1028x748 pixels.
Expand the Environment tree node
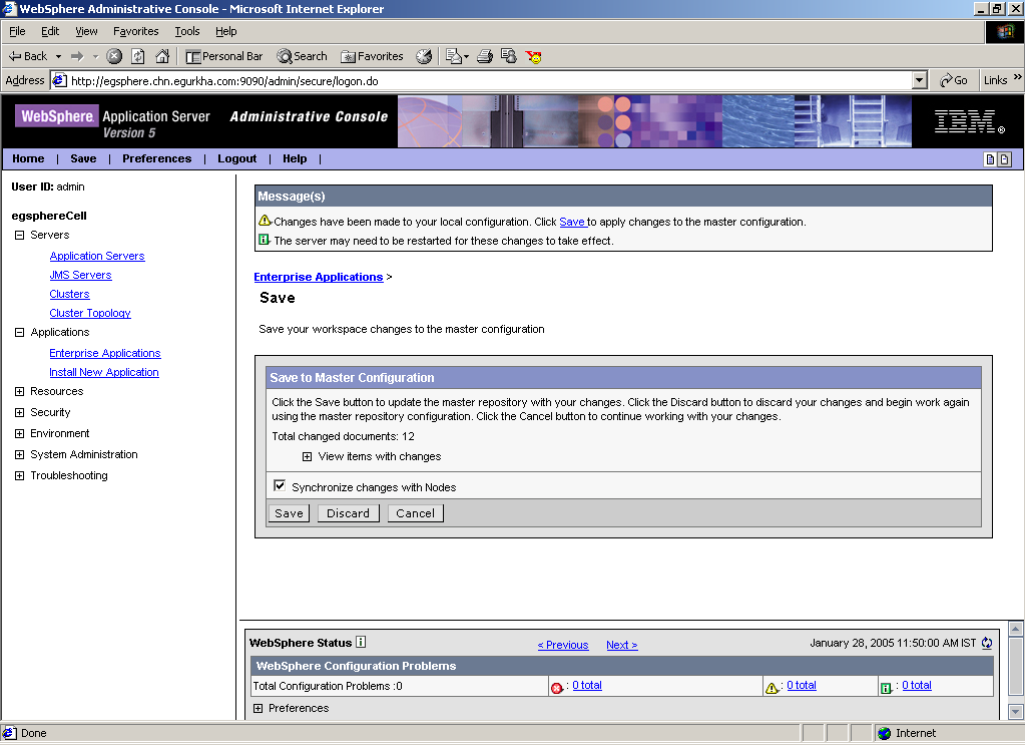click(20, 433)
